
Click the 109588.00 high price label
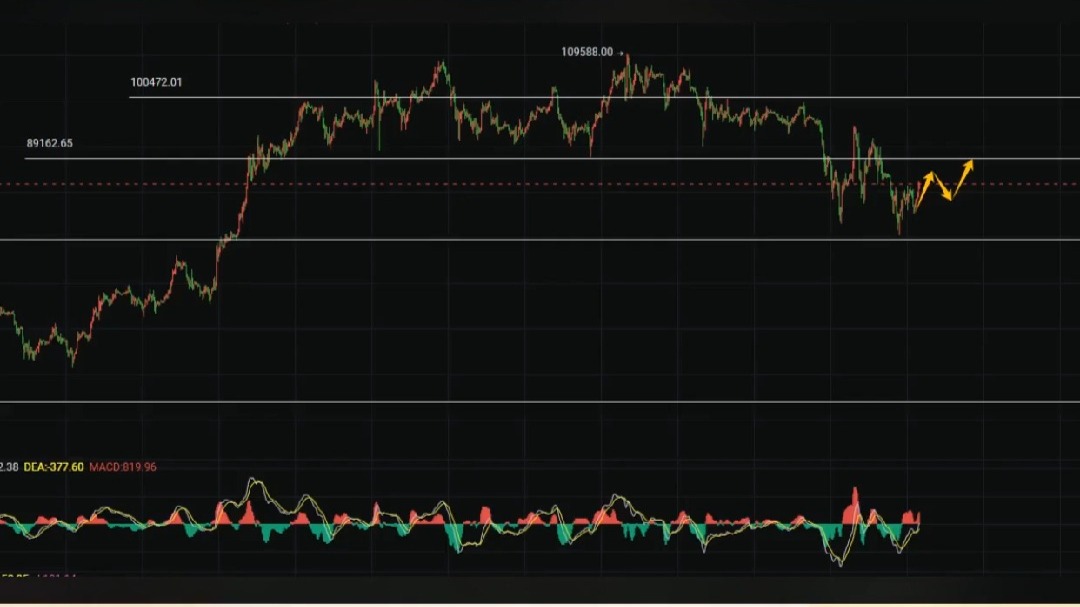click(586, 51)
